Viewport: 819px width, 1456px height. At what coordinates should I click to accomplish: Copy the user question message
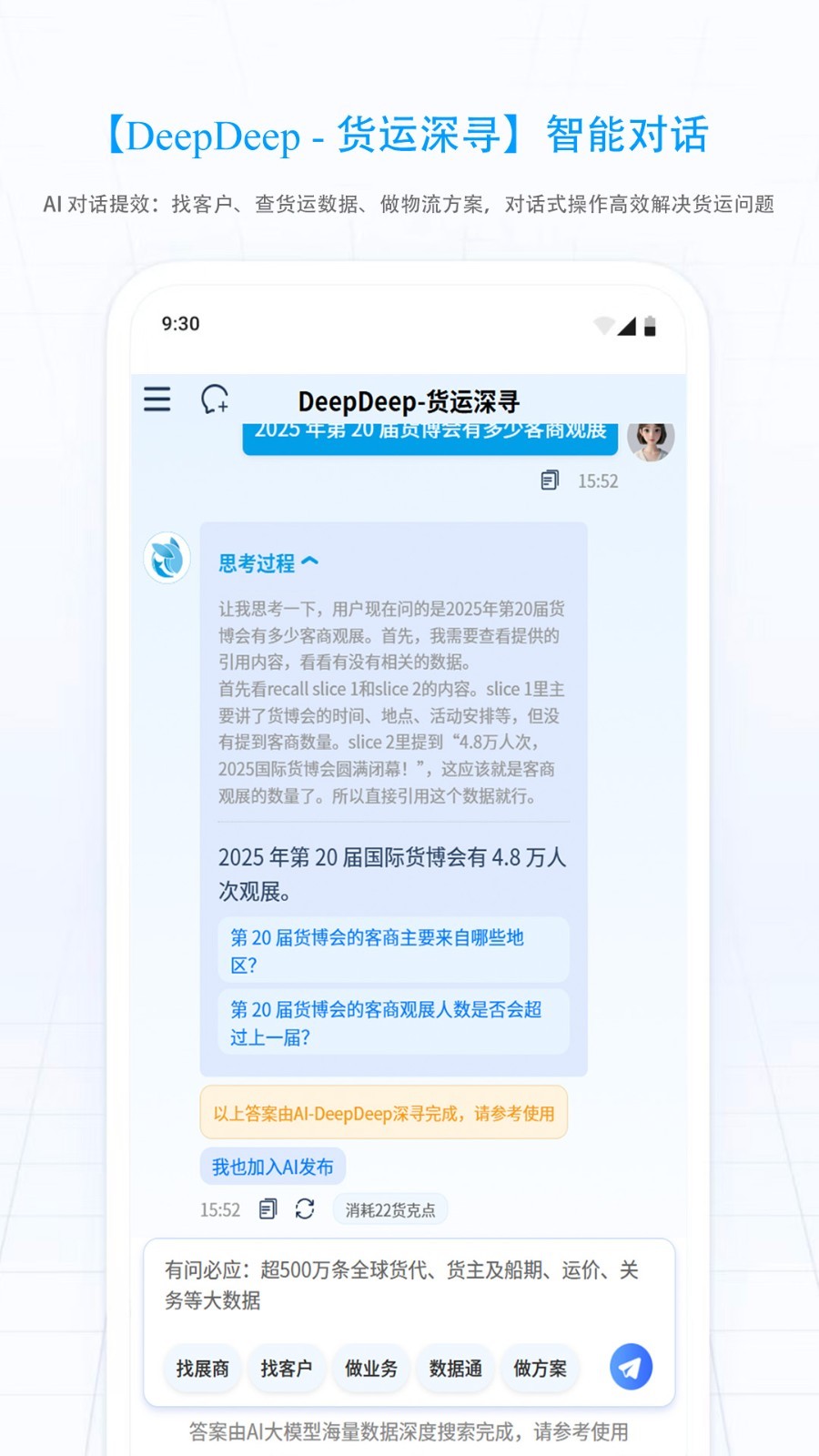point(550,480)
